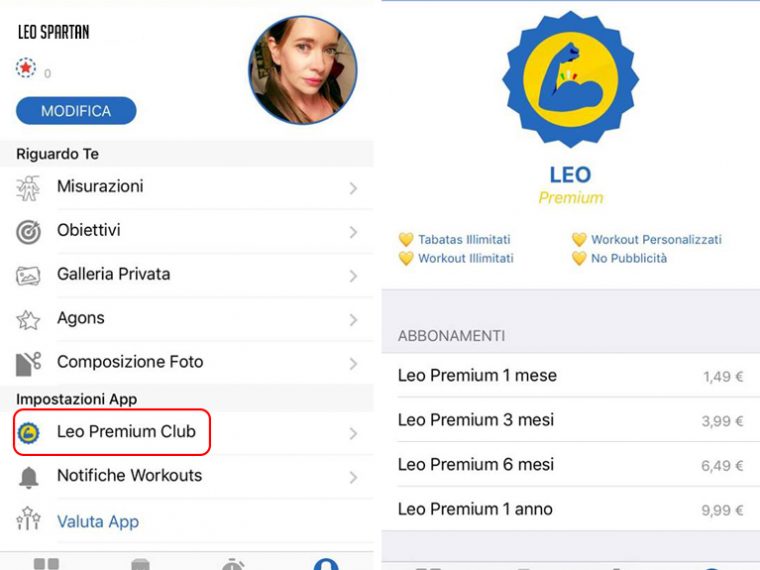The width and height of the screenshot is (760, 570).
Task: Tap the red star points badge
Action: 26,68
